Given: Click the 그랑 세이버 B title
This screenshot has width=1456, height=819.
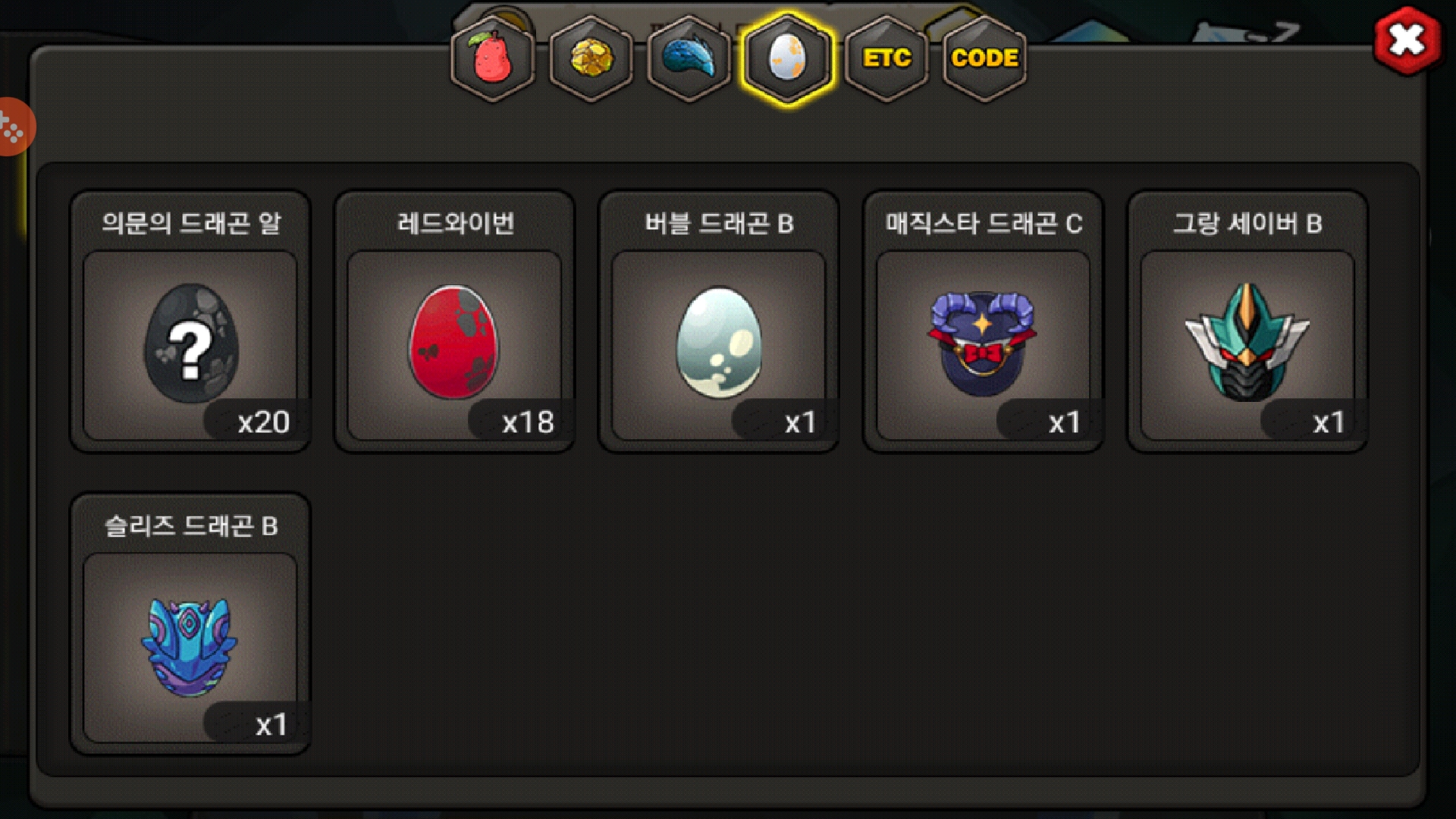Looking at the screenshot, I should coord(1247,223).
